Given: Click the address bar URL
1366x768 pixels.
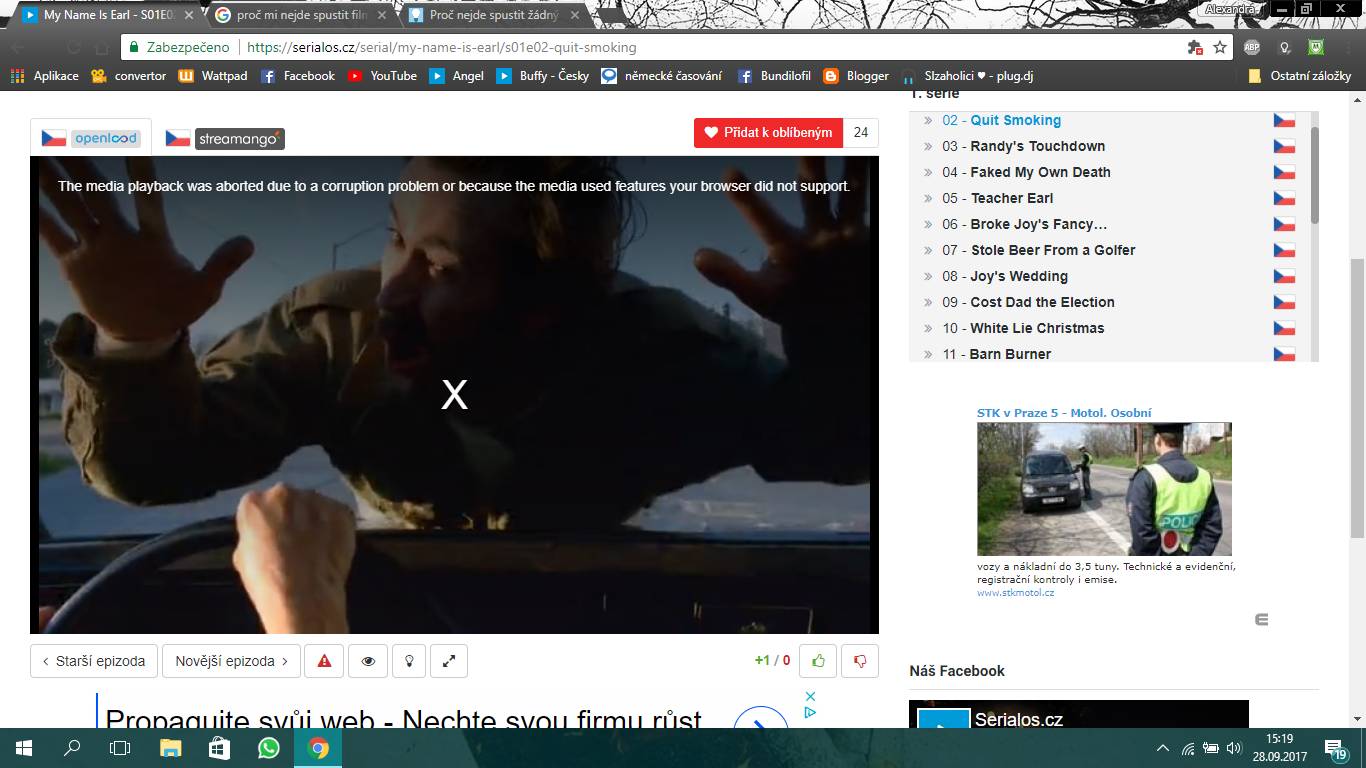Looking at the screenshot, I should click(441, 47).
